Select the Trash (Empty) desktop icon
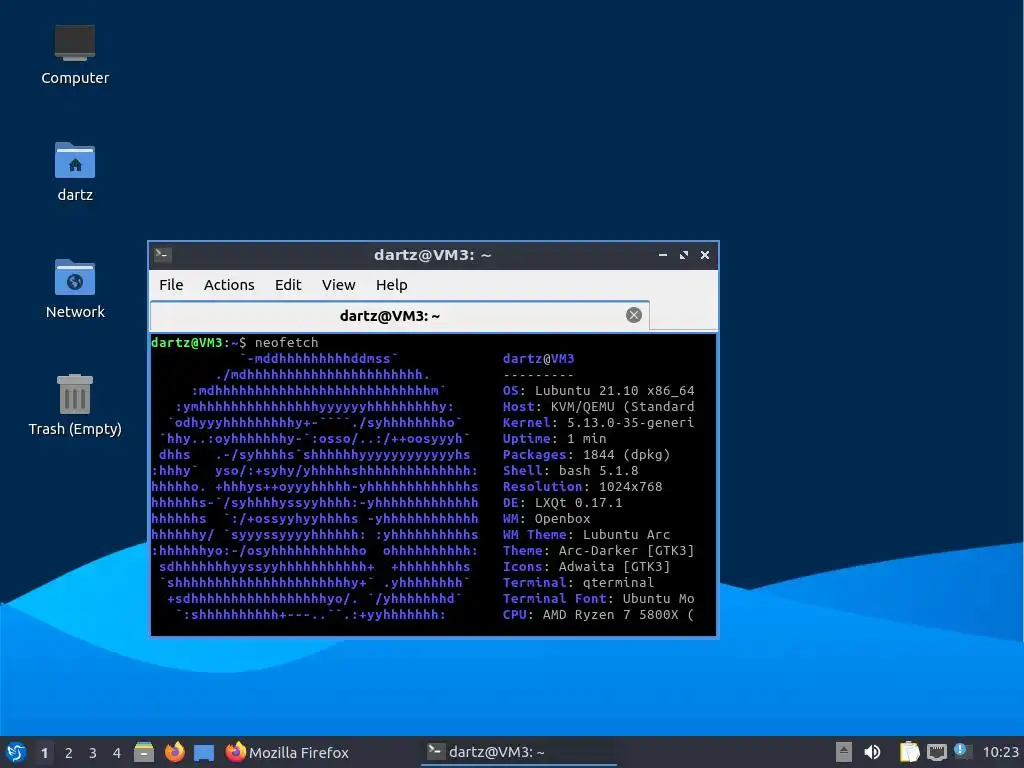1024x768 pixels. [75, 405]
